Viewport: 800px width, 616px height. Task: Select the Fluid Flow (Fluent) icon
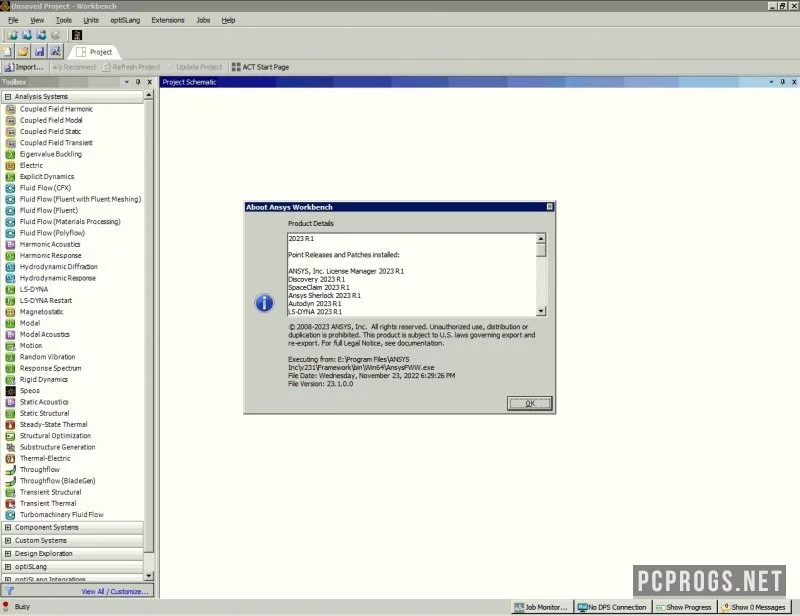(10, 210)
